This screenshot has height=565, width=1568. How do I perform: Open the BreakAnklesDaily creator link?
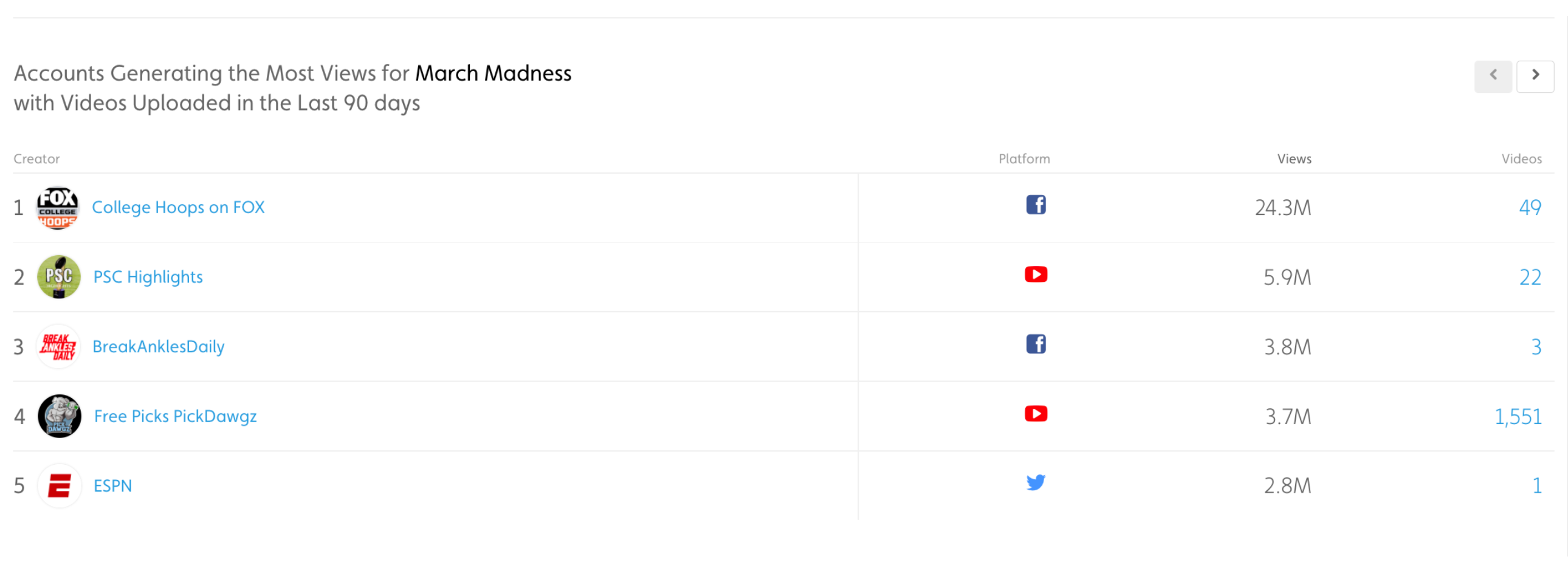[x=158, y=347]
